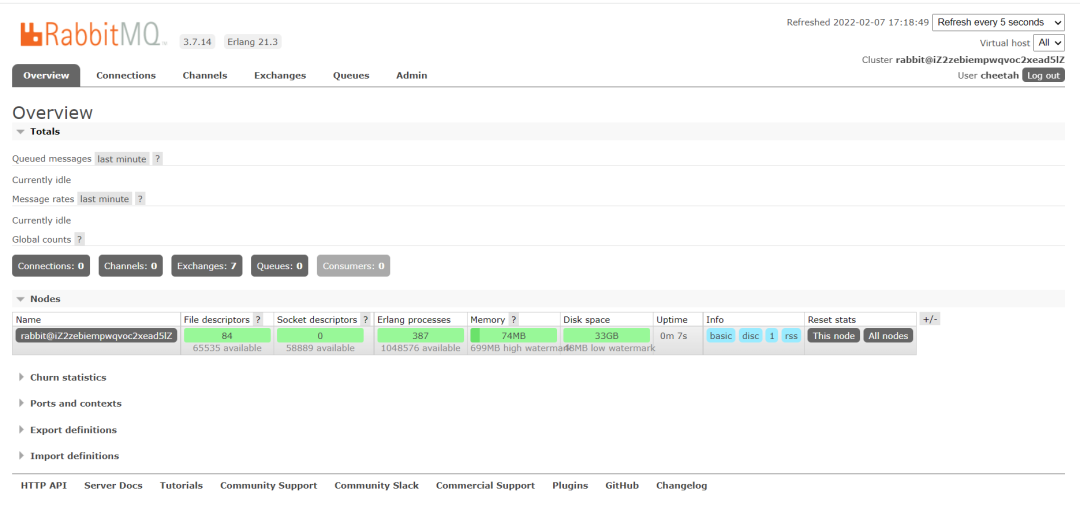Viewport: 1080px width, 514px height.
Task: Open help for File descriptors column
Action: 258,320
